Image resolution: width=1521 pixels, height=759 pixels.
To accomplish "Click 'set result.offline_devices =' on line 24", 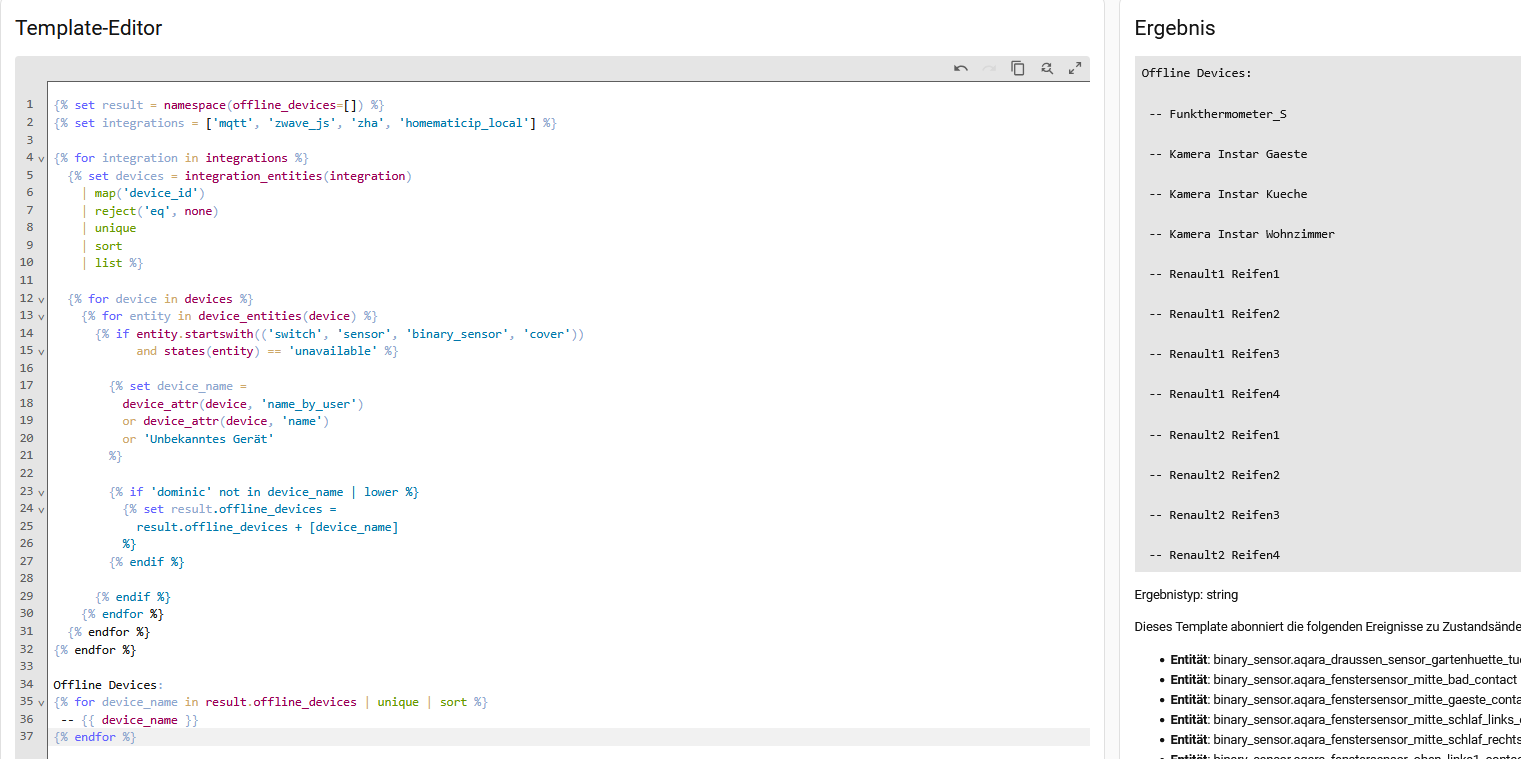I will click(229, 509).
